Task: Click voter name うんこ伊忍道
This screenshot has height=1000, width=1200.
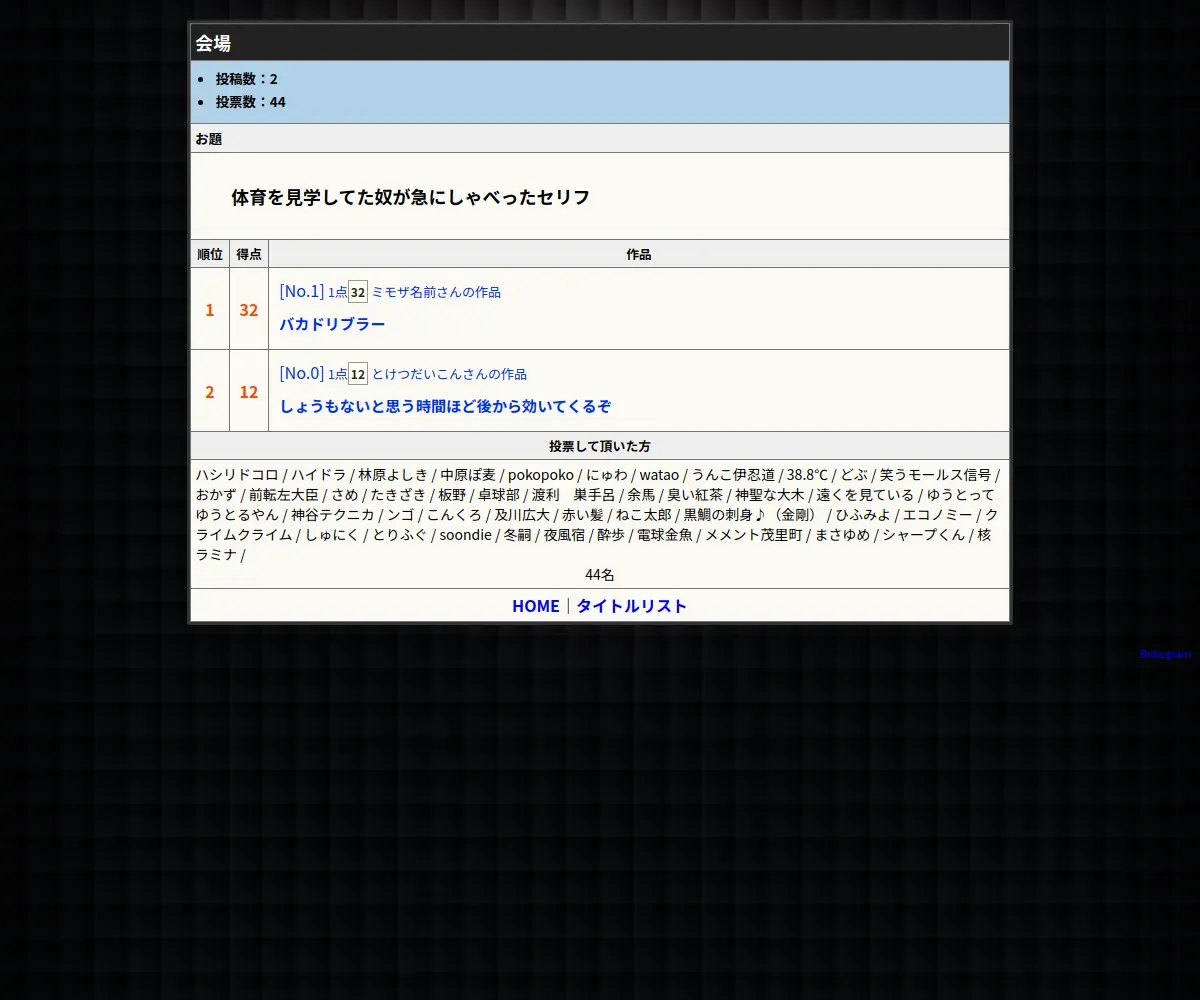Action: point(733,475)
